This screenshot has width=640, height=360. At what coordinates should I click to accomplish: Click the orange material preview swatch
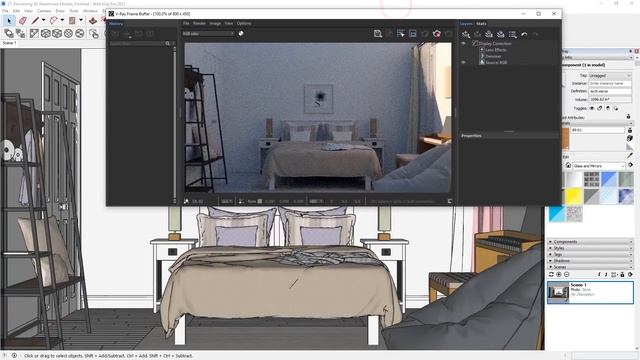[x=565, y=138]
